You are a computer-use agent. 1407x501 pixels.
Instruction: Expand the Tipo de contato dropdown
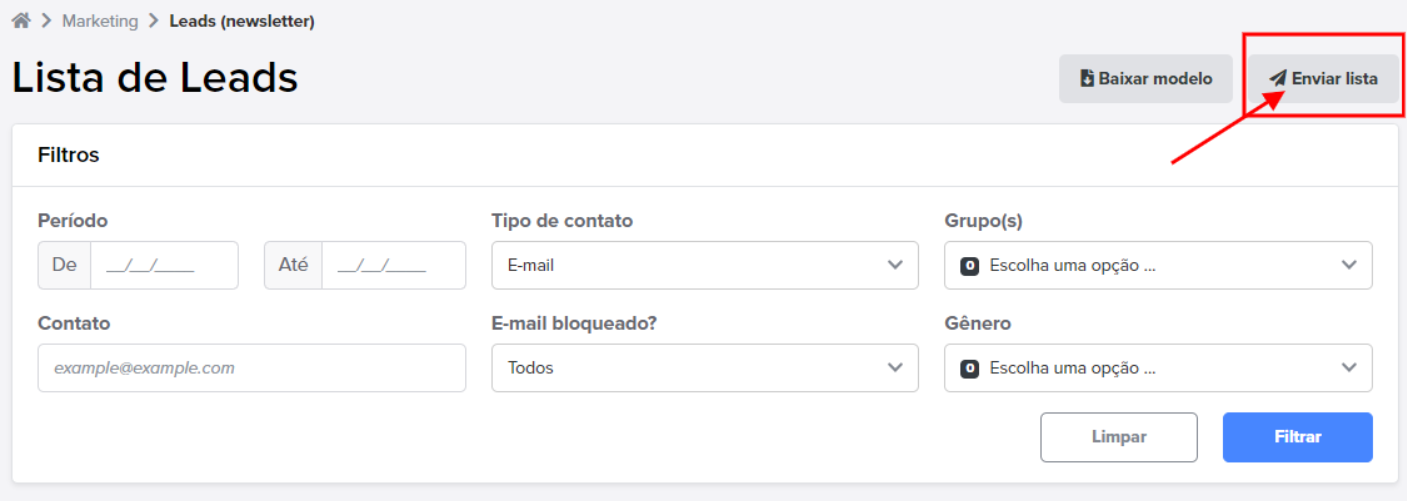(x=705, y=265)
